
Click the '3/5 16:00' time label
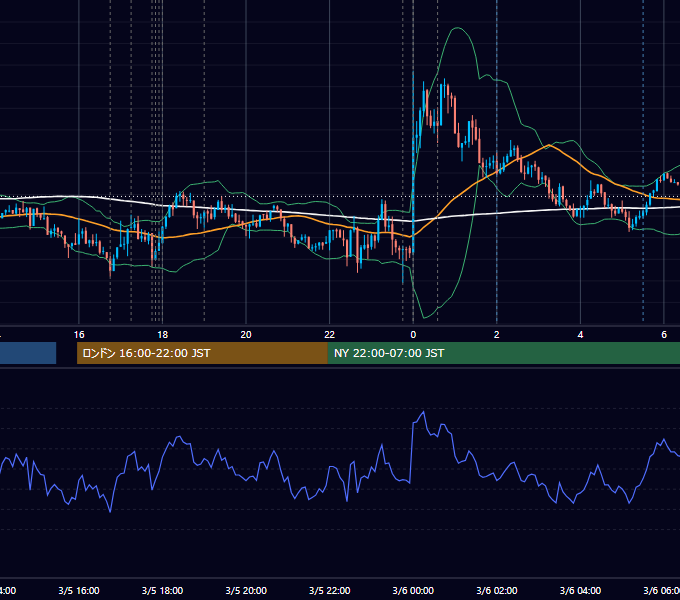tap(79, 590)
